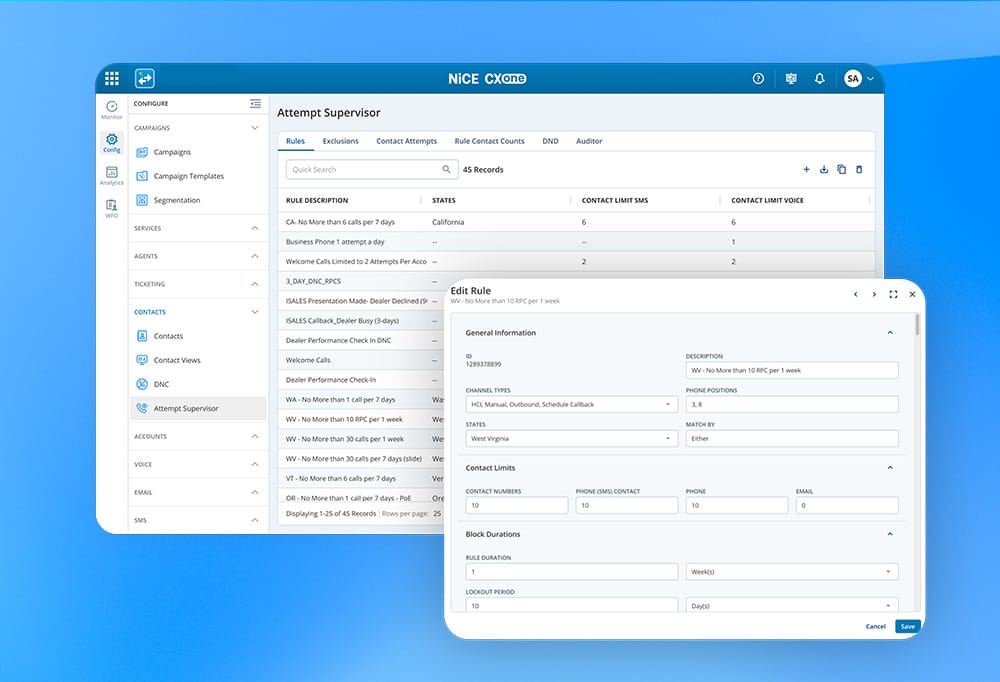
Task: Open the app launcher grid icon
Action: [x=112, y=78]
